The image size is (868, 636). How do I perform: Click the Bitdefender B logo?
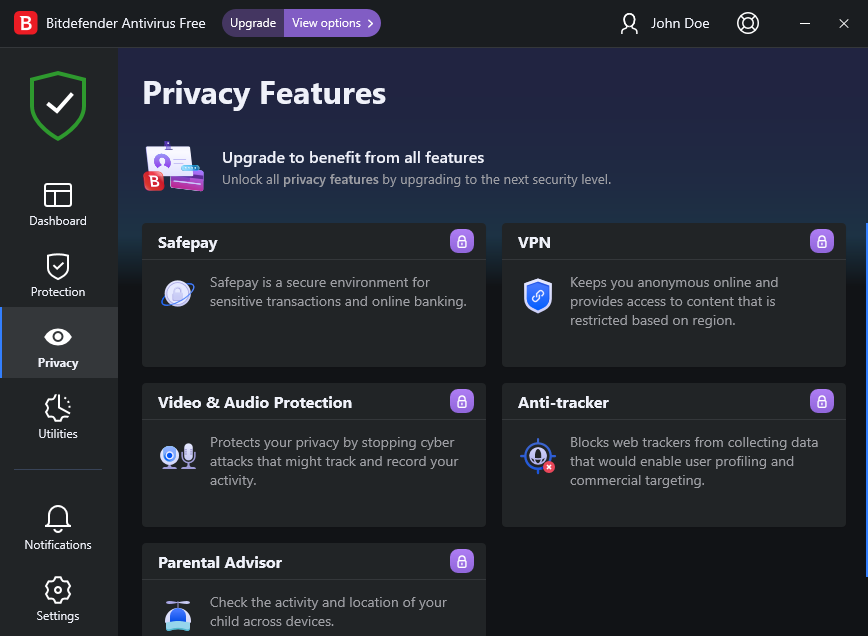26,23
